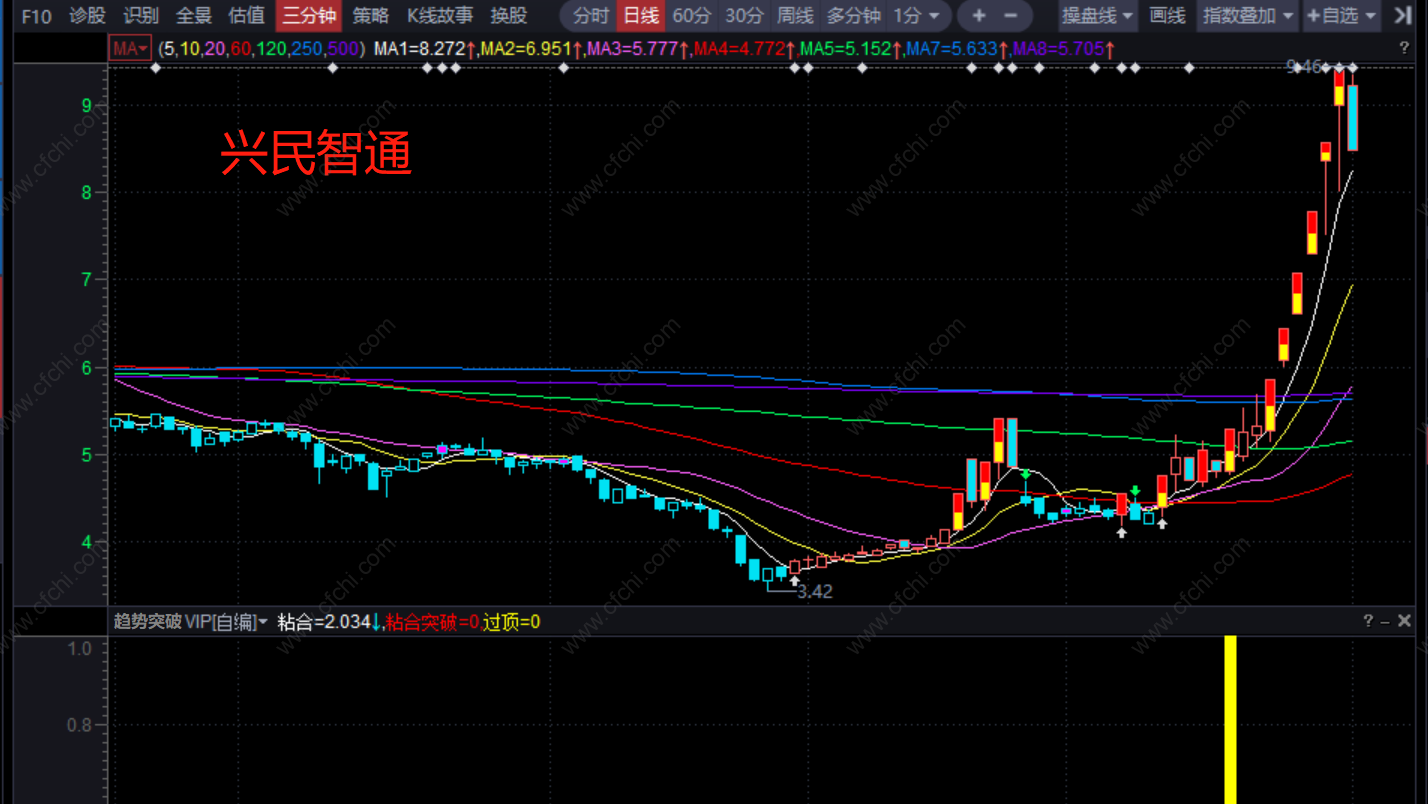Open the 诊股 stock diagnosis tab

point(87,16)
